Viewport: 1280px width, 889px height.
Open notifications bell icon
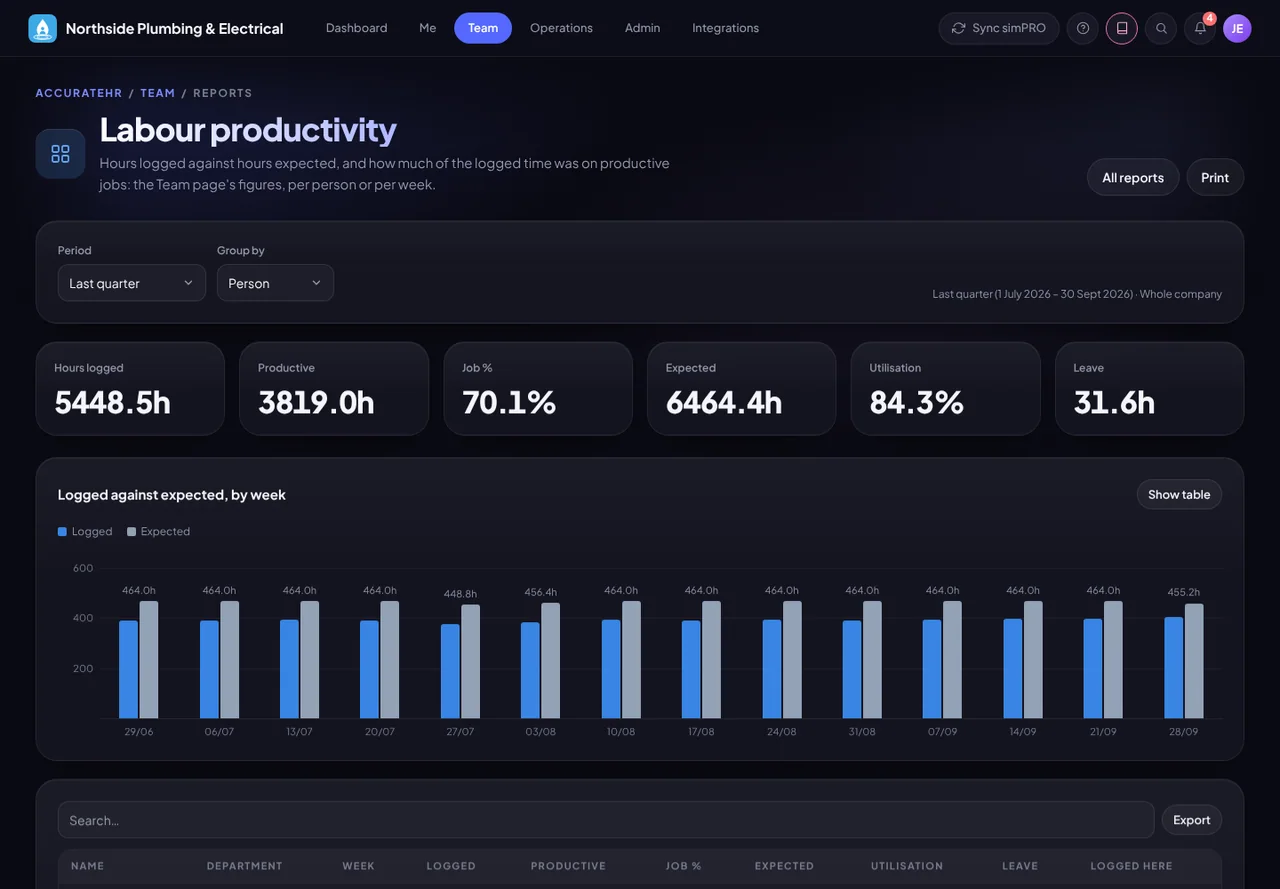click(x=1200, y=28)
